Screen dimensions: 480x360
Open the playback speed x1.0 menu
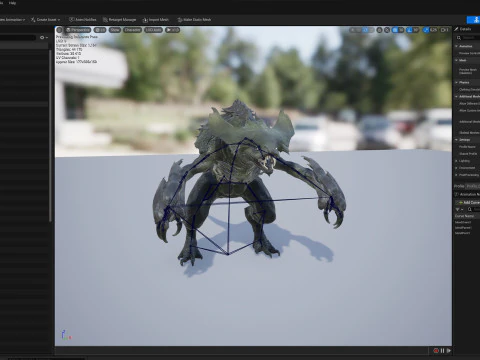(x=173, y=30)
